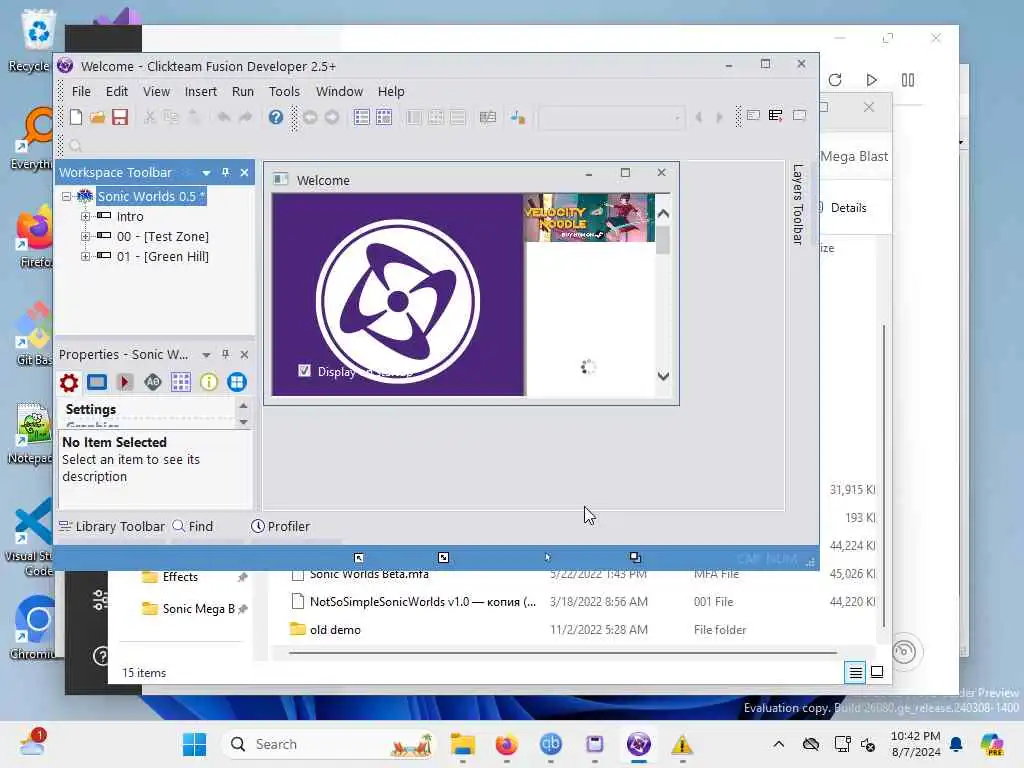Switch to the Profiler tab

click(281, 526)
